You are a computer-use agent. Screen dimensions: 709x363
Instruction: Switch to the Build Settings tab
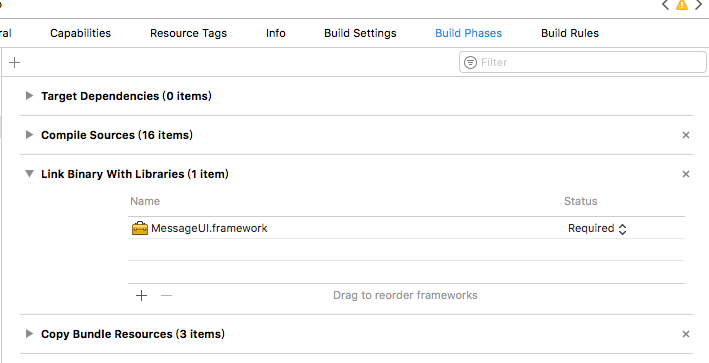[x=360, y=33]
